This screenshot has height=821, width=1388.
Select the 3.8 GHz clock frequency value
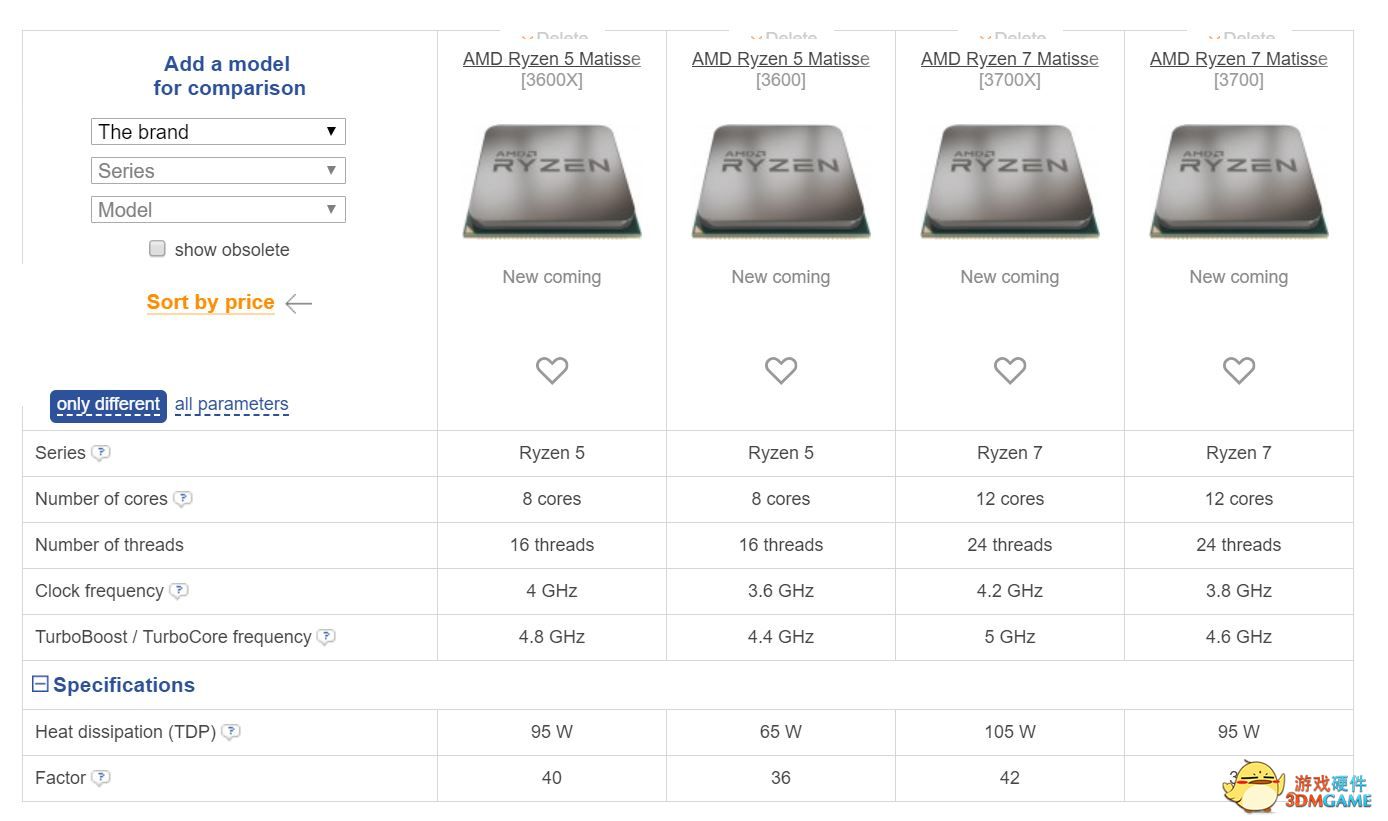click(1239, 591)
